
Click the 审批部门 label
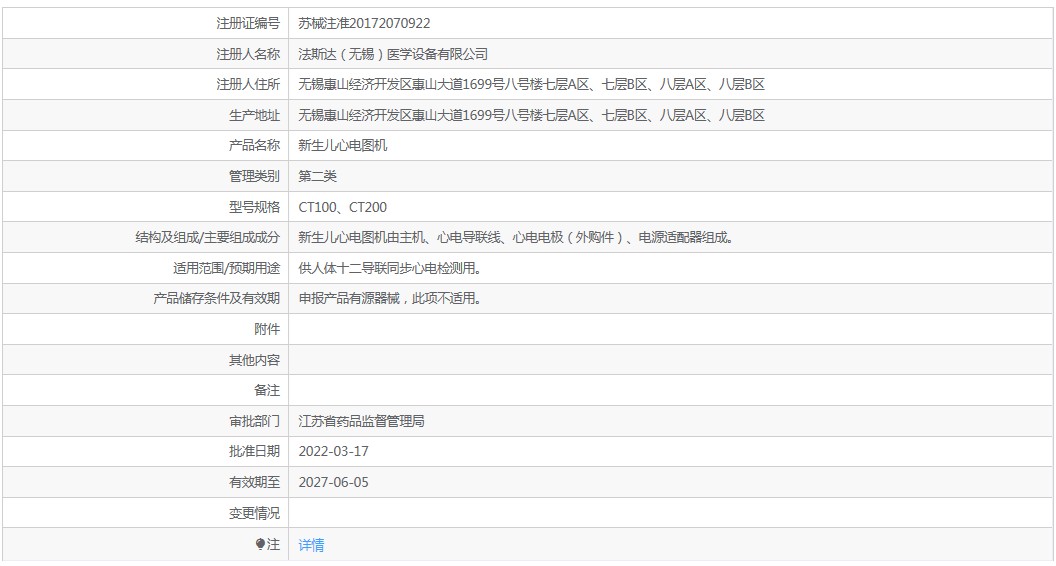(x=255, y=422)
